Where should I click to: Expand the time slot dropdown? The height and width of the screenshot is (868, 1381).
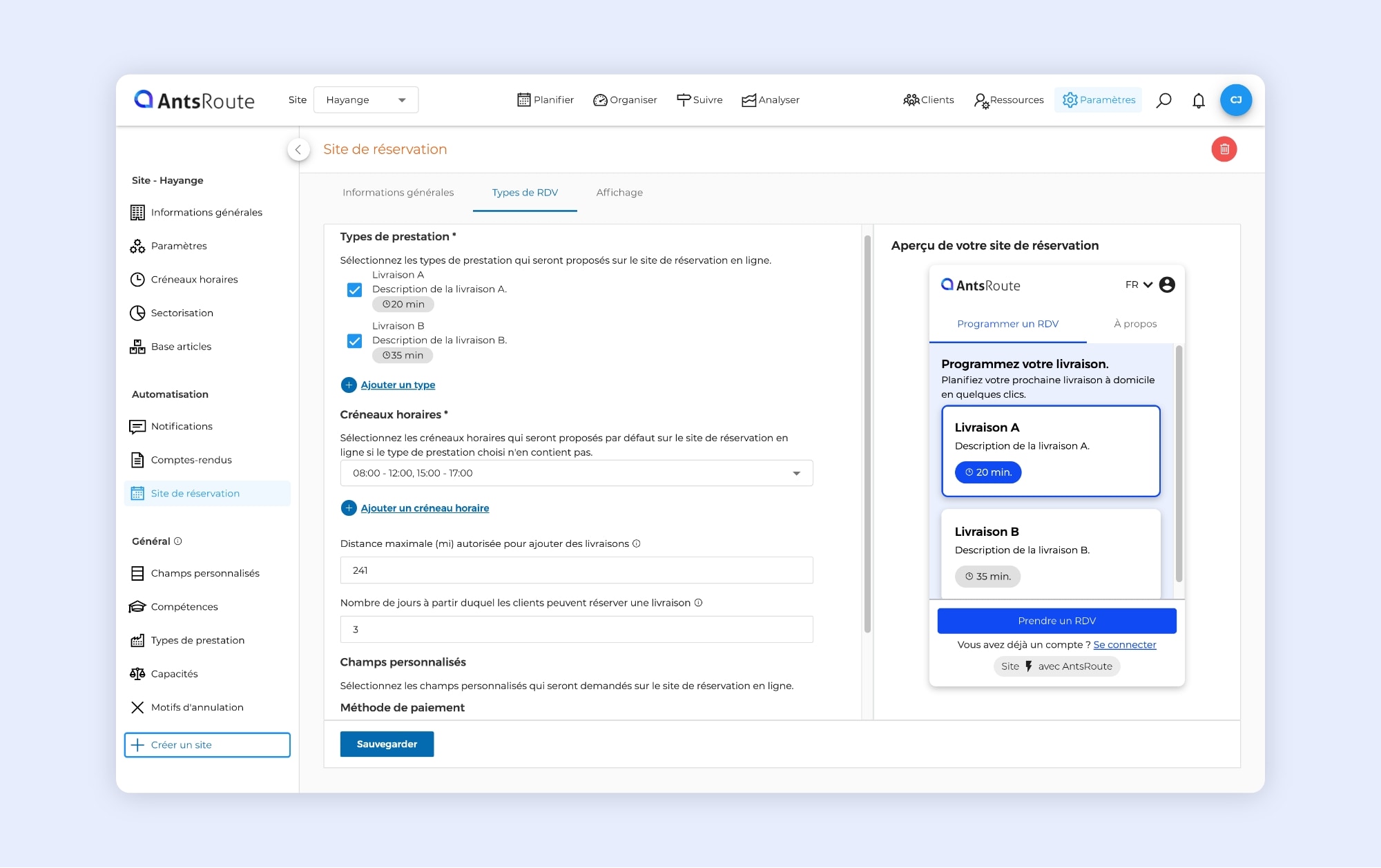[799, 473]
